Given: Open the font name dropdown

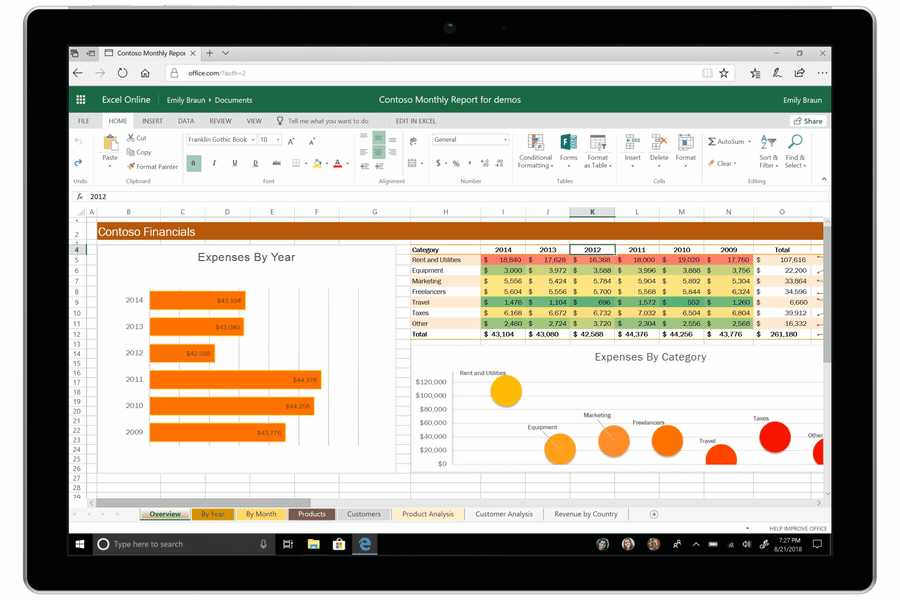Looking at the screenshot, I should 253,141.
